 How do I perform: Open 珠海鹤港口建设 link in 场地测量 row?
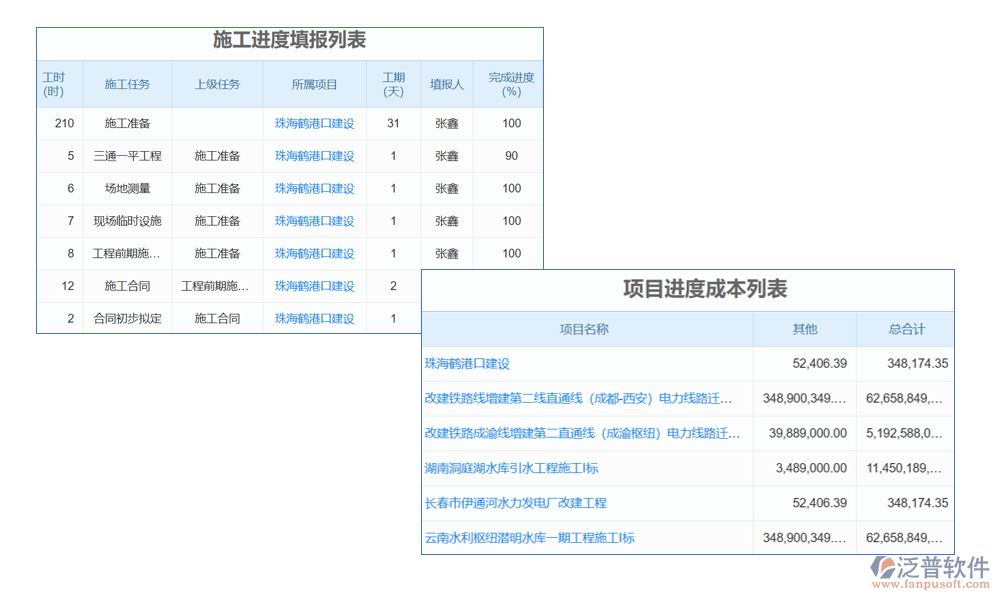[x=314, y=188]
